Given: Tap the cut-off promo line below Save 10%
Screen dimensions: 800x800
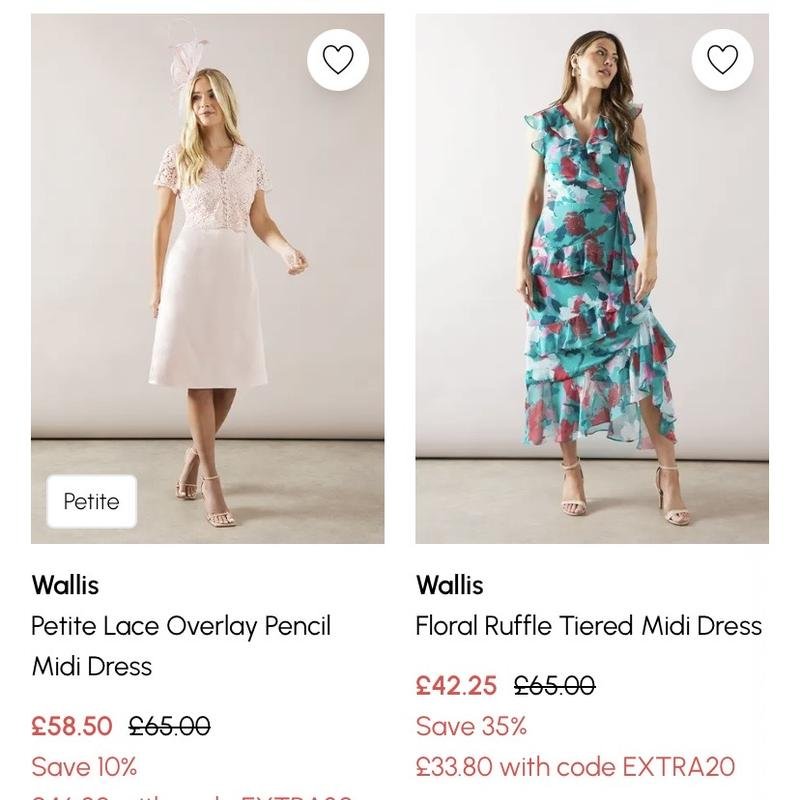Looking at the screenshot, I should 192,796.
